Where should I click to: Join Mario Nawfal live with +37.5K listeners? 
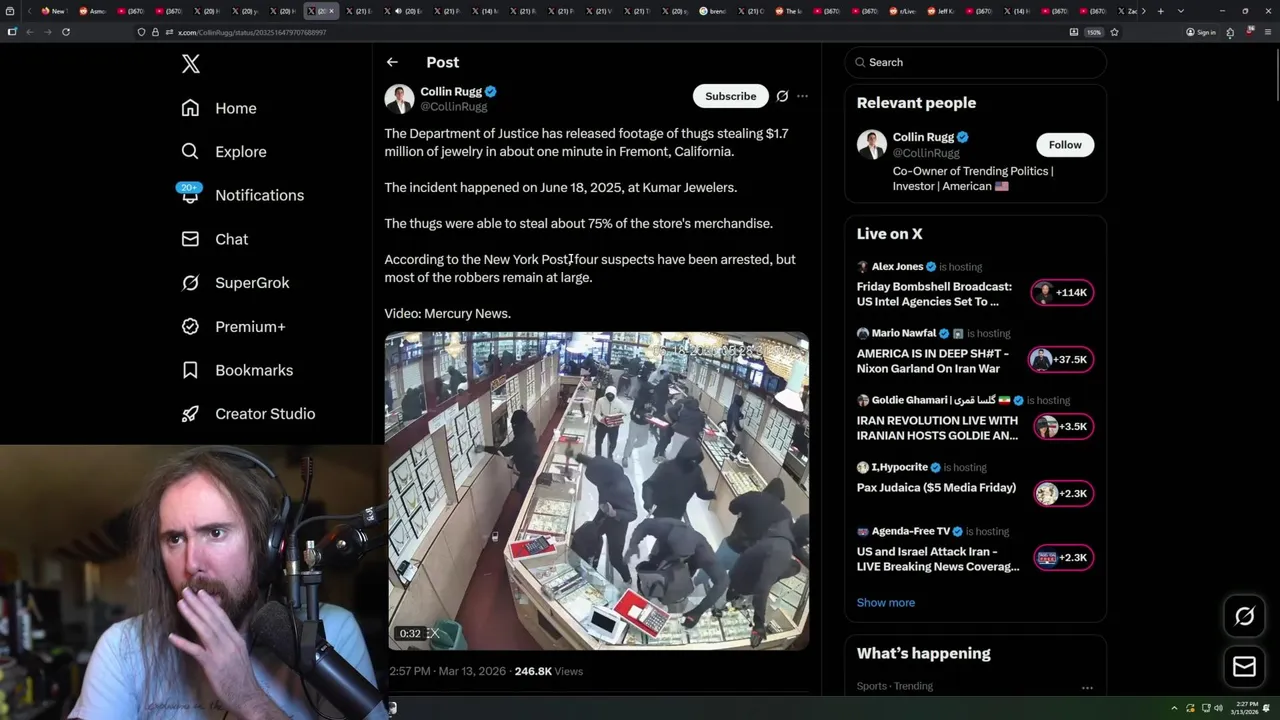coord(1062,359)
